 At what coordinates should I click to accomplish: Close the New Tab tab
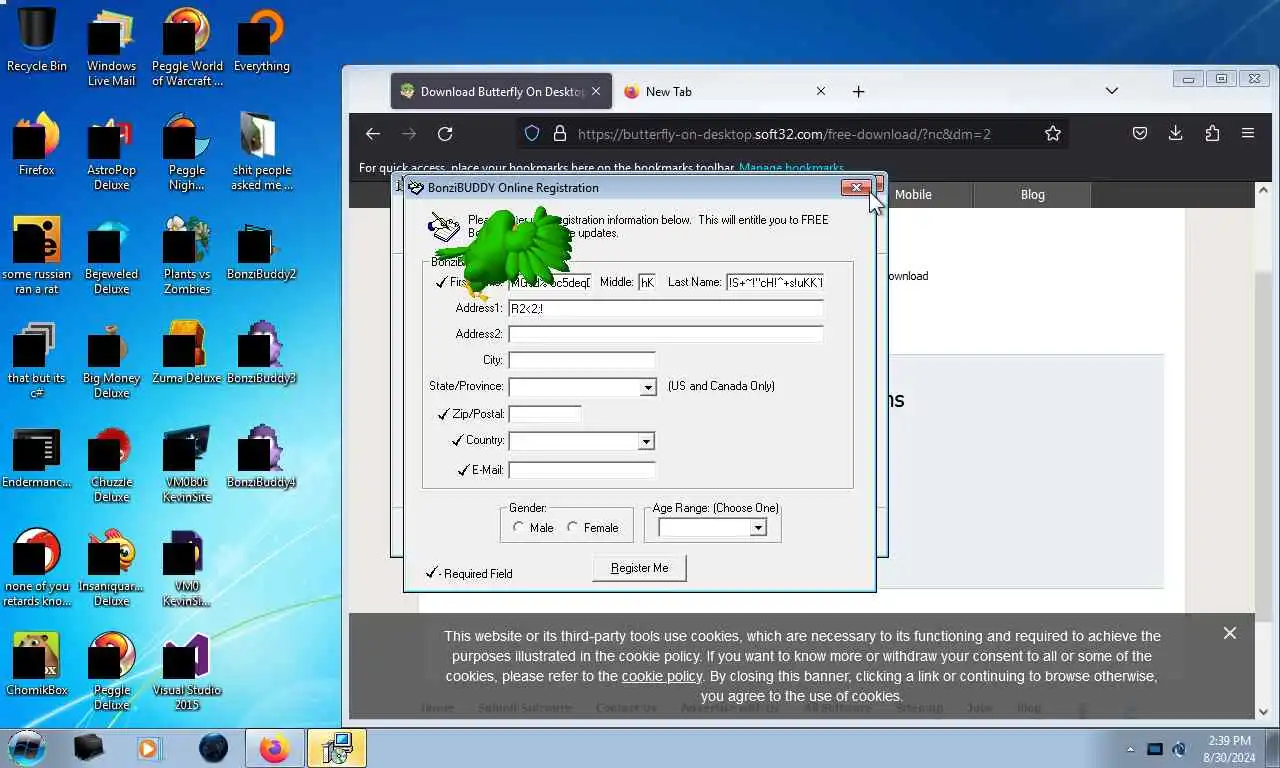click(821, 91)
